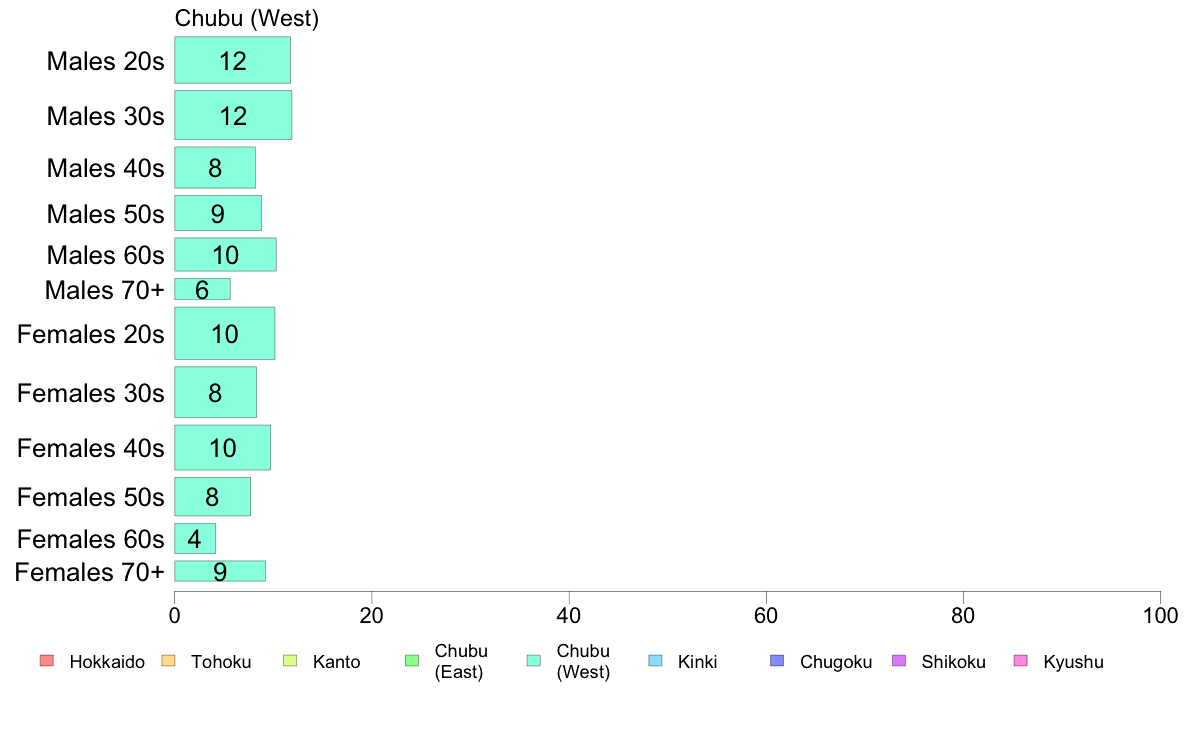Click the Females 70+ bar
1188x736 pixels.
pos(220,571)
